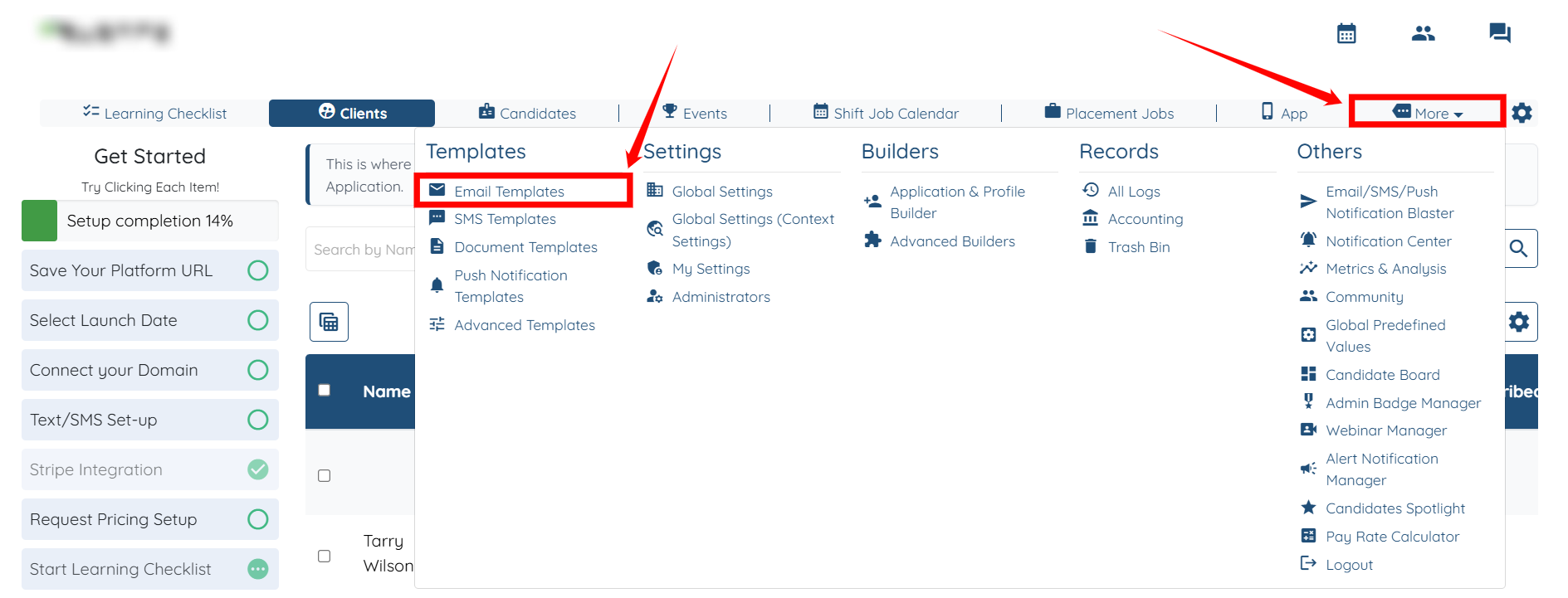Open the chat messages icon in the header
The image size is (1568, 598).
[1500, 33]
